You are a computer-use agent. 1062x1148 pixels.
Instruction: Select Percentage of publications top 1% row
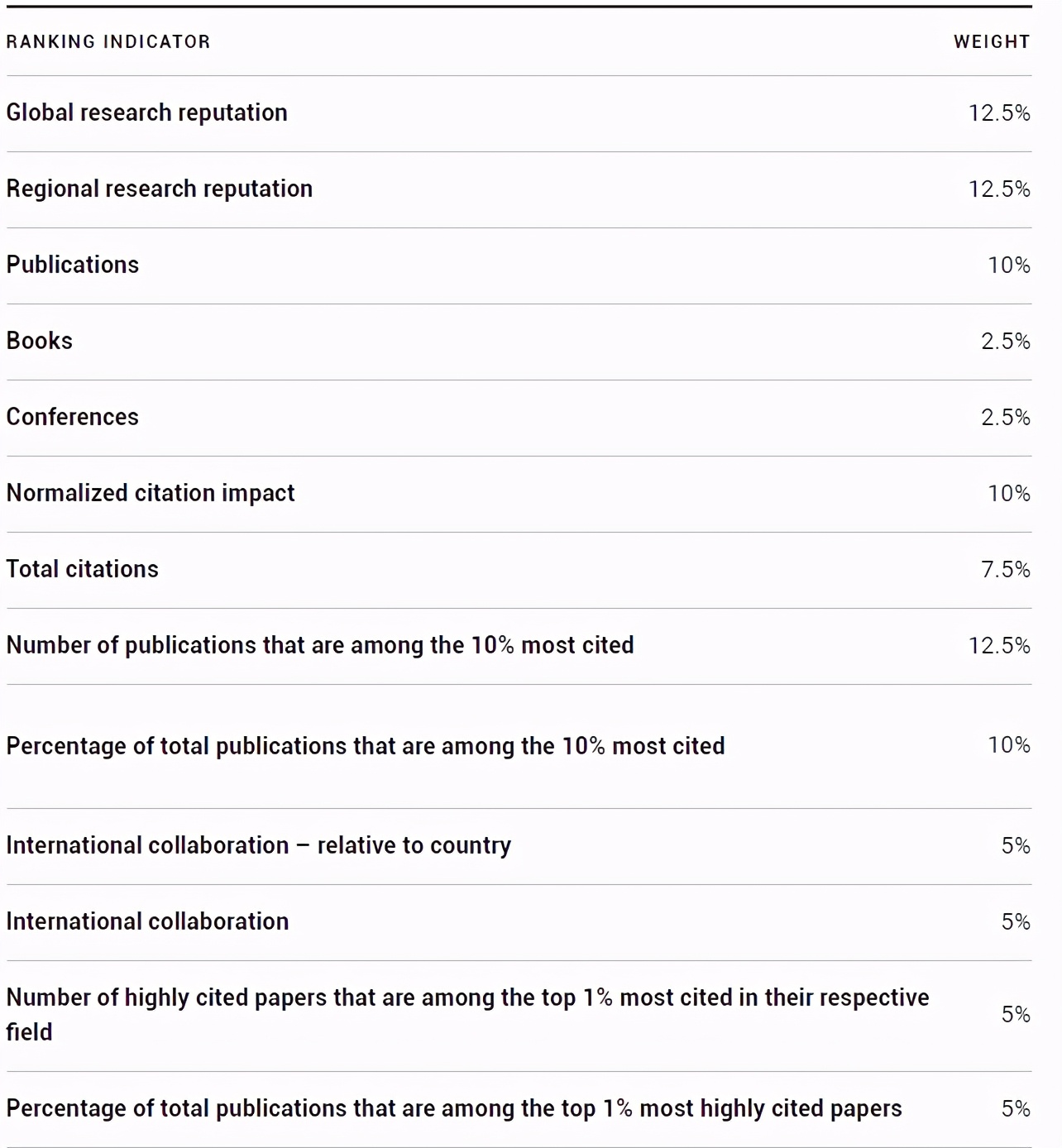point(454,1108)
